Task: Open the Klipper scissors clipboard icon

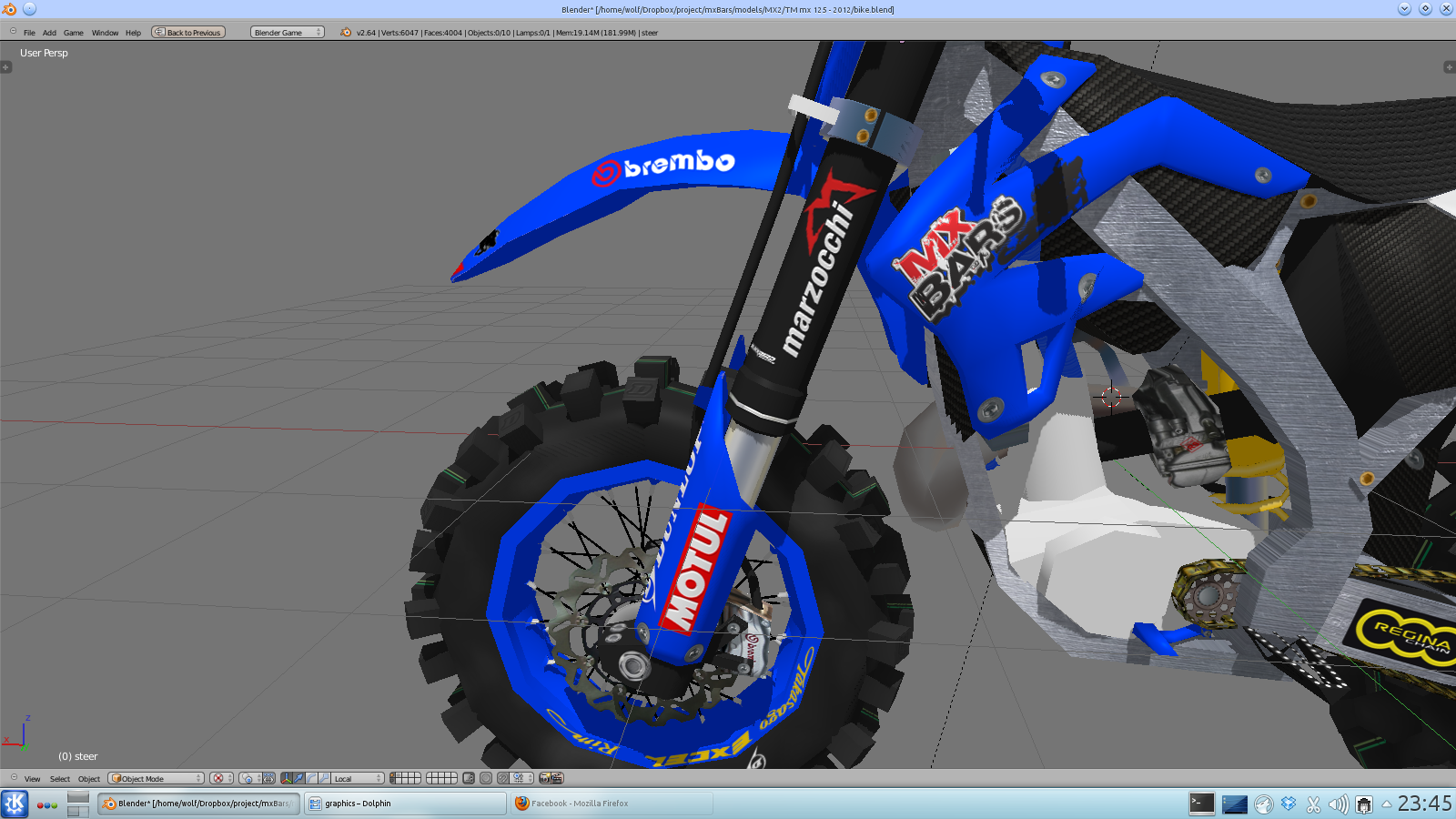Action: [1313, 804]
